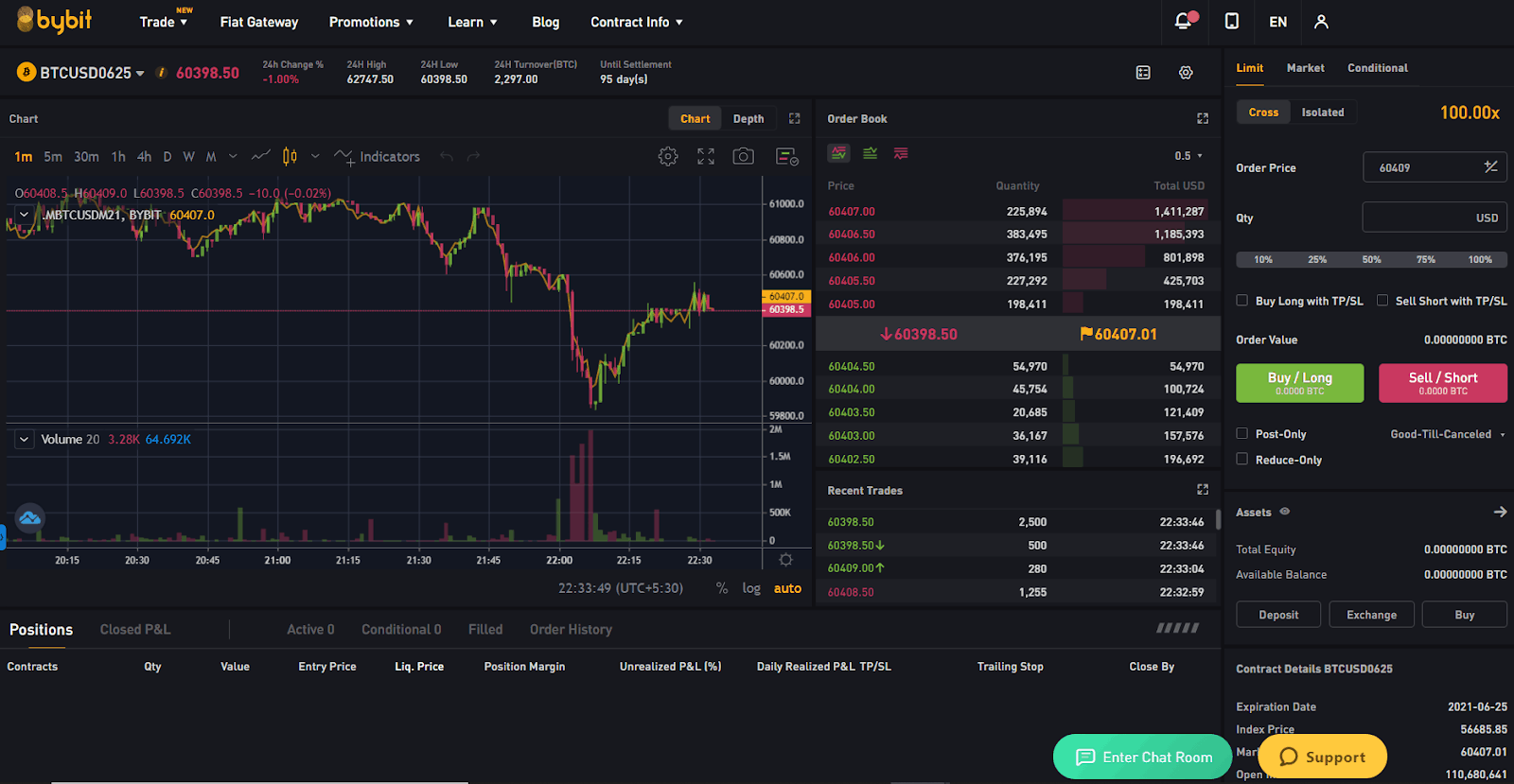Open the calculator icon beside settings
The image size is (1514, 784).
tap(1143, 73)
